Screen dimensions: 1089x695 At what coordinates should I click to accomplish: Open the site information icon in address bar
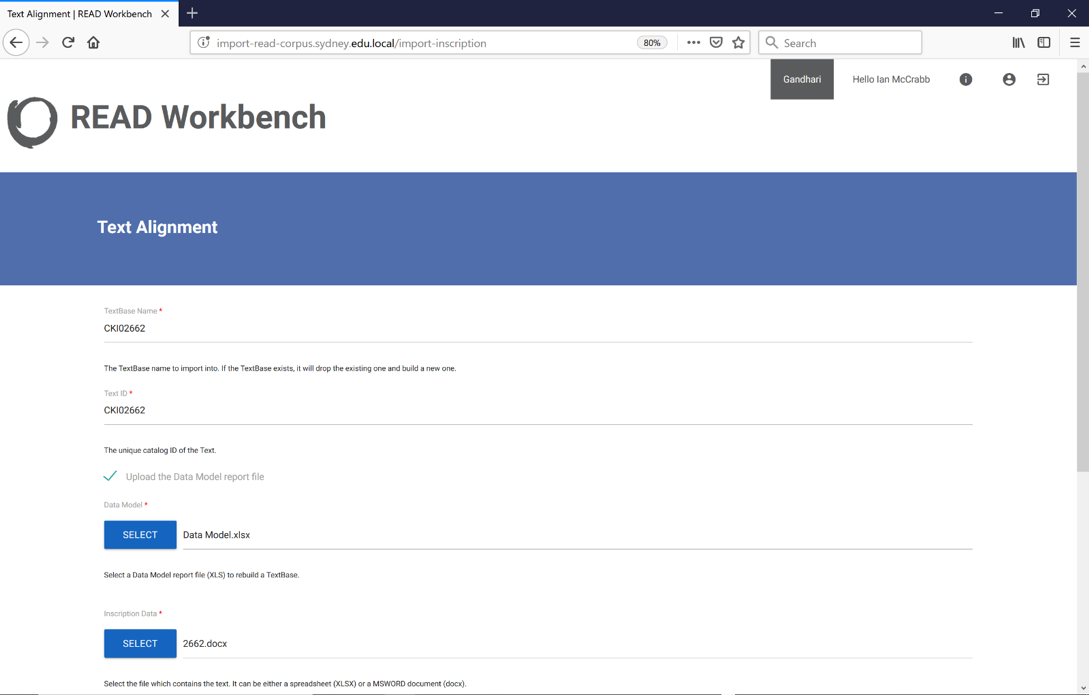click(x=203, y=42)
